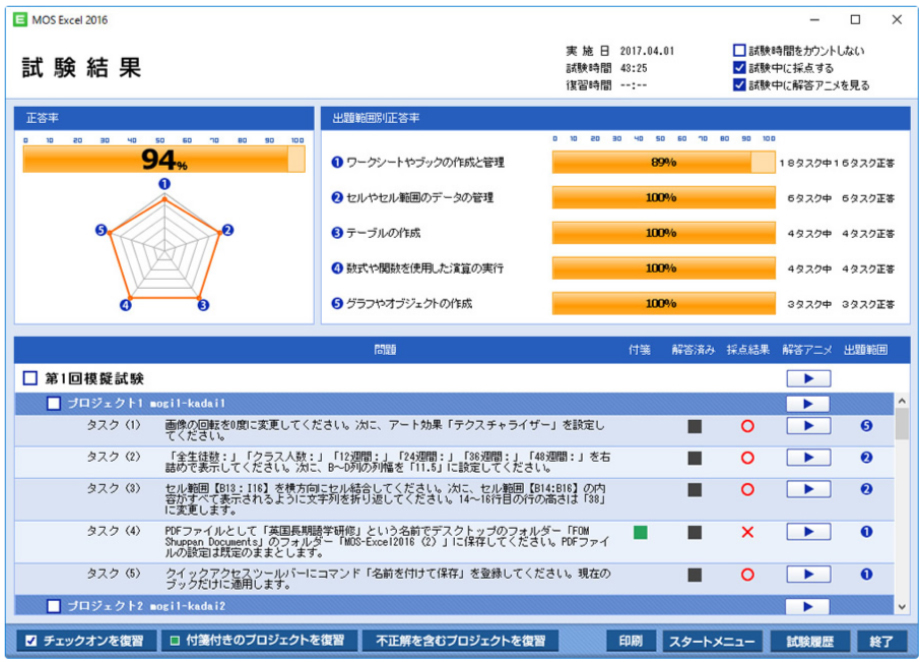Click the answered square of タスク (4)
Image resolution: width=923 pixels, height=662 pixels.
[x=695, y=533]
